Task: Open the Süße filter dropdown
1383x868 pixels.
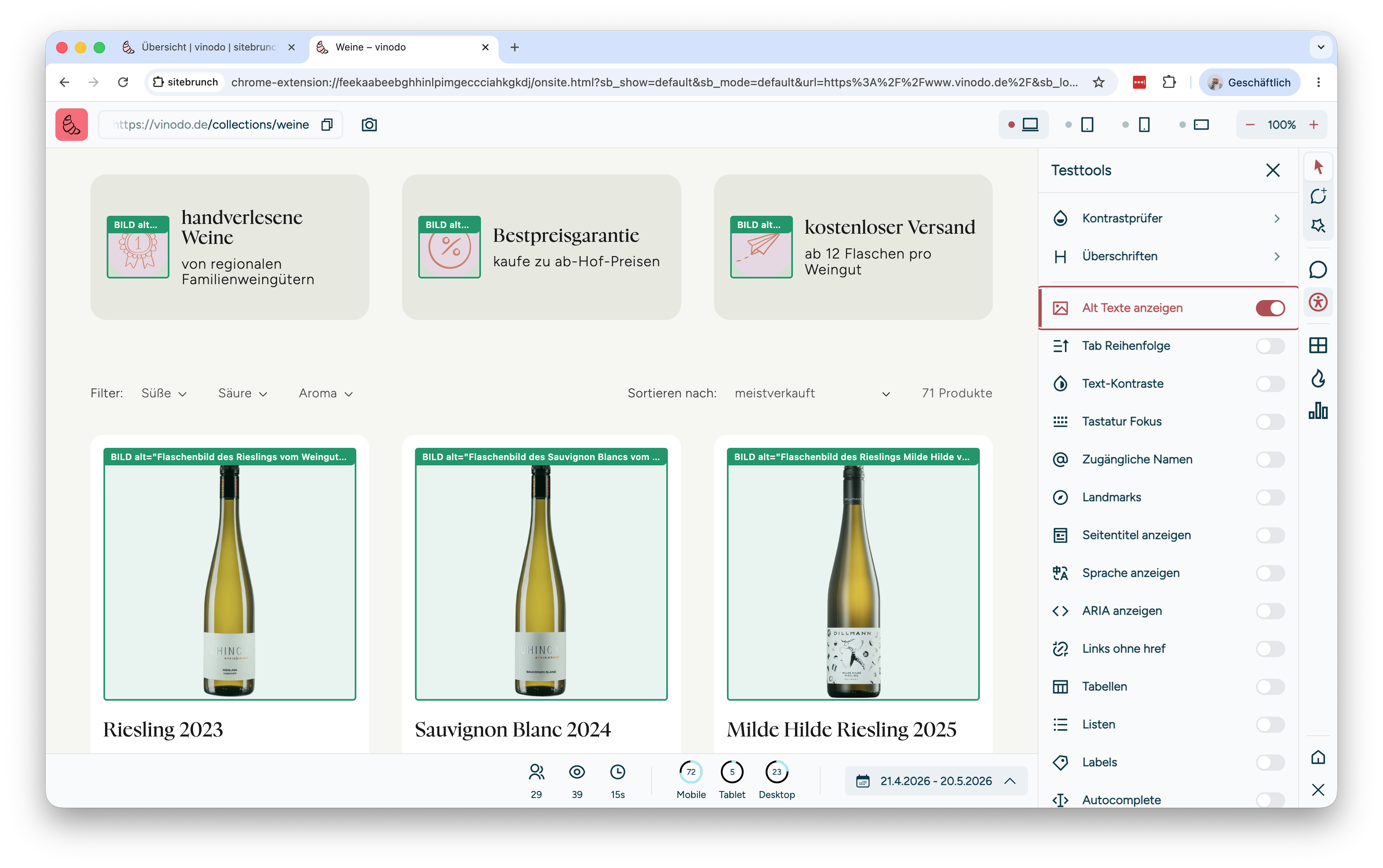Action: click(x=164, y=393)
